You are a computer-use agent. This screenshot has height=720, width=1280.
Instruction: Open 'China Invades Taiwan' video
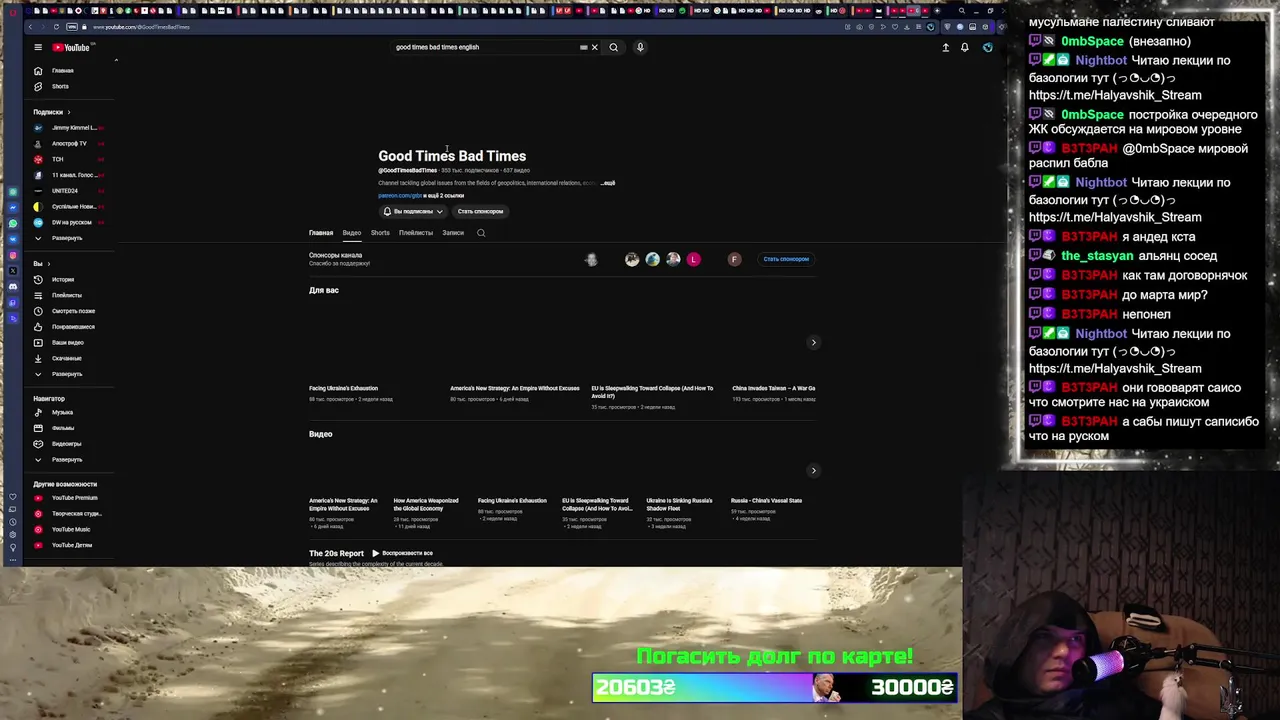click(773, 388)
